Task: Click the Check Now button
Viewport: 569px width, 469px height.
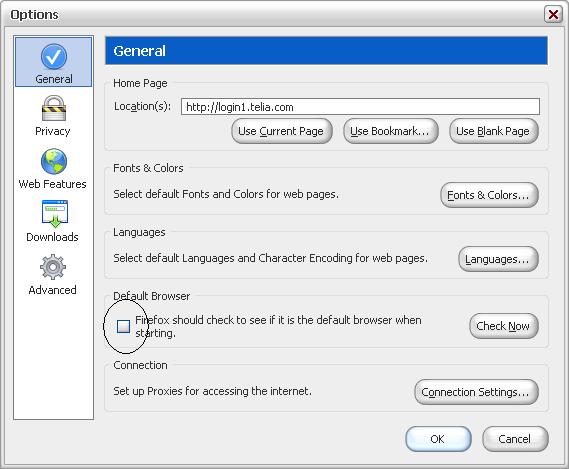Action: [504, 326]
